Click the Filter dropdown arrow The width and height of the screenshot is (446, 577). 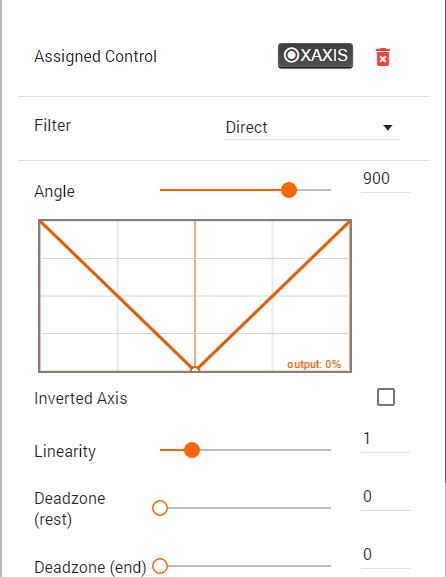pos(387,128)
